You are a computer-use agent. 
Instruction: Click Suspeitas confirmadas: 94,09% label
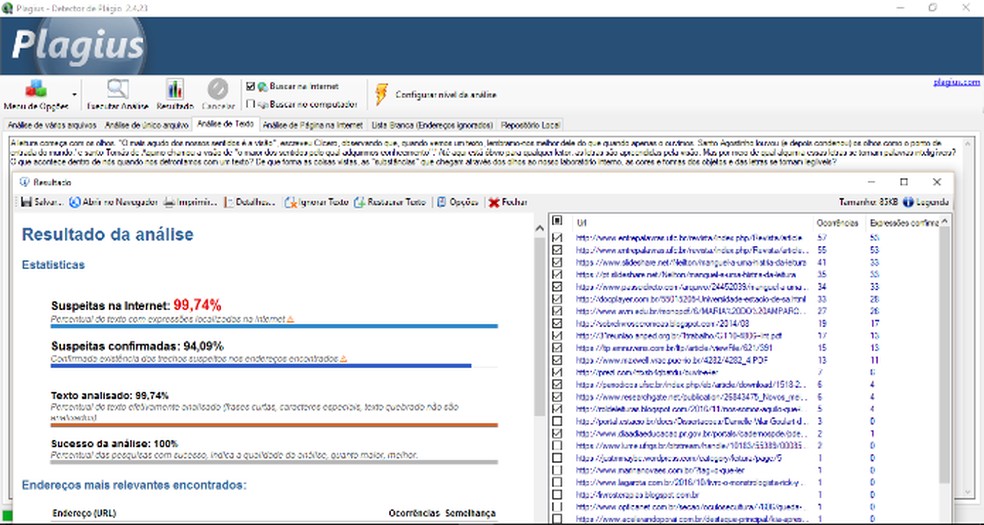[x=137, y=346]
